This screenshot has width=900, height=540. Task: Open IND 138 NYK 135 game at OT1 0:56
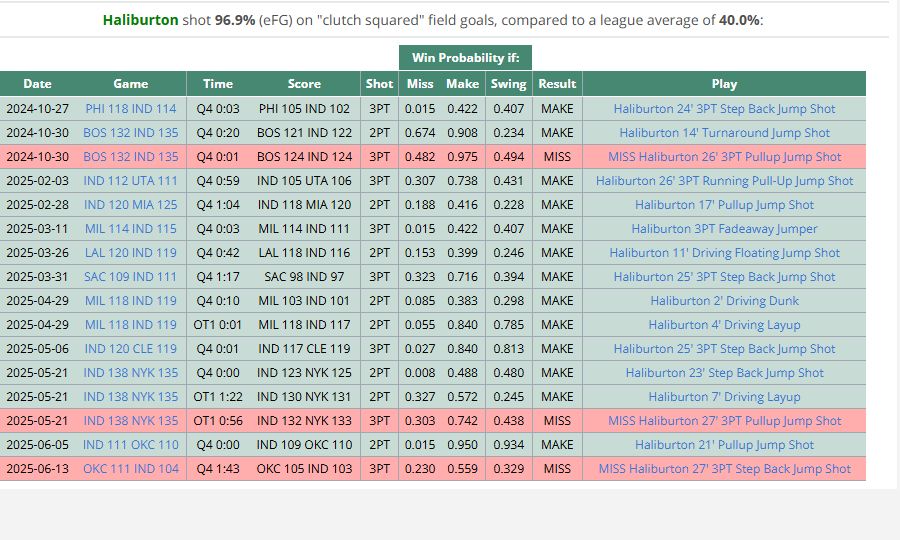[x=131, y=421]
